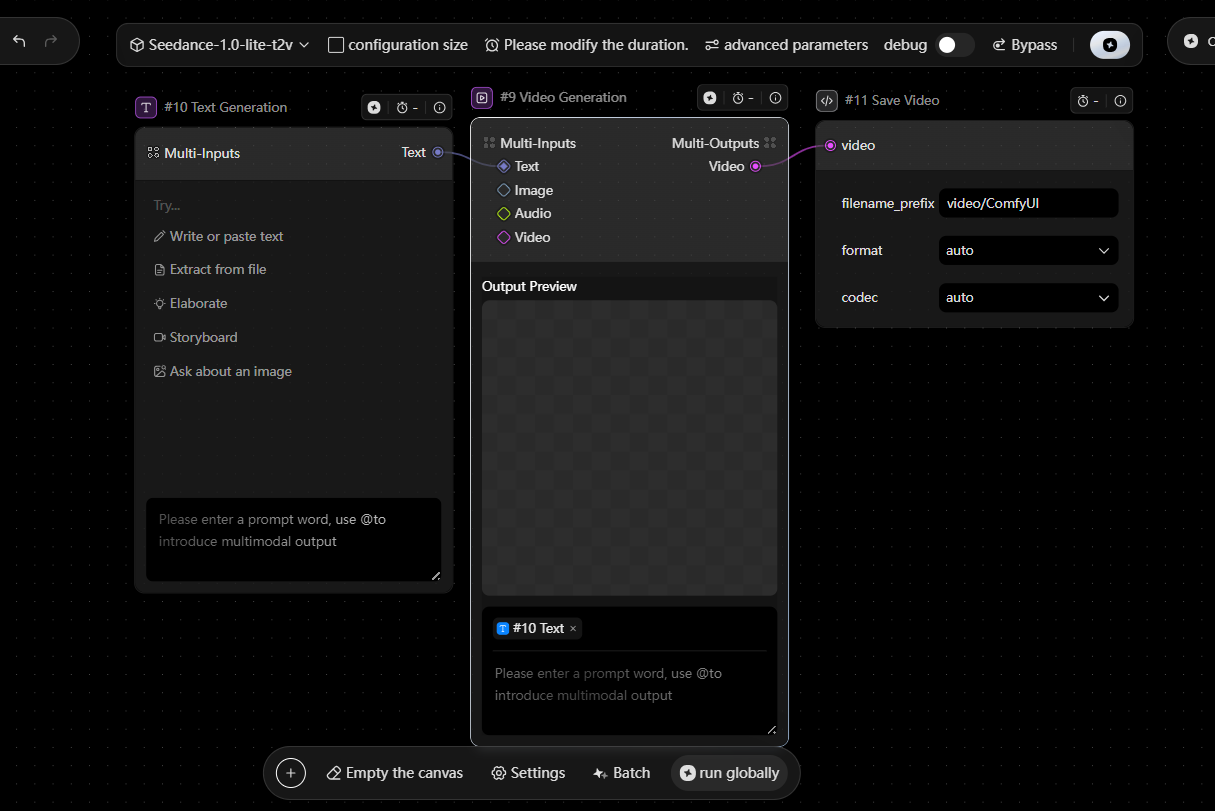Click 'run globally' button
The image size is (1215, 811).
(x=729, y=773)
